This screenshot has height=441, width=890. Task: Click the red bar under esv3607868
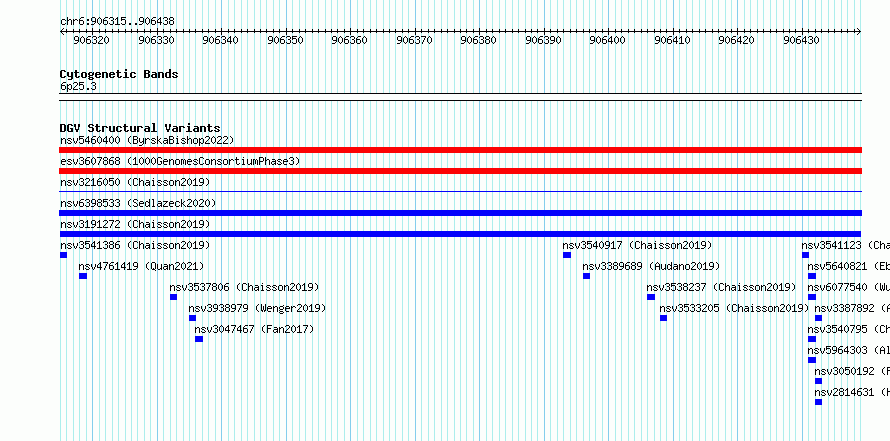coord(460,171)
